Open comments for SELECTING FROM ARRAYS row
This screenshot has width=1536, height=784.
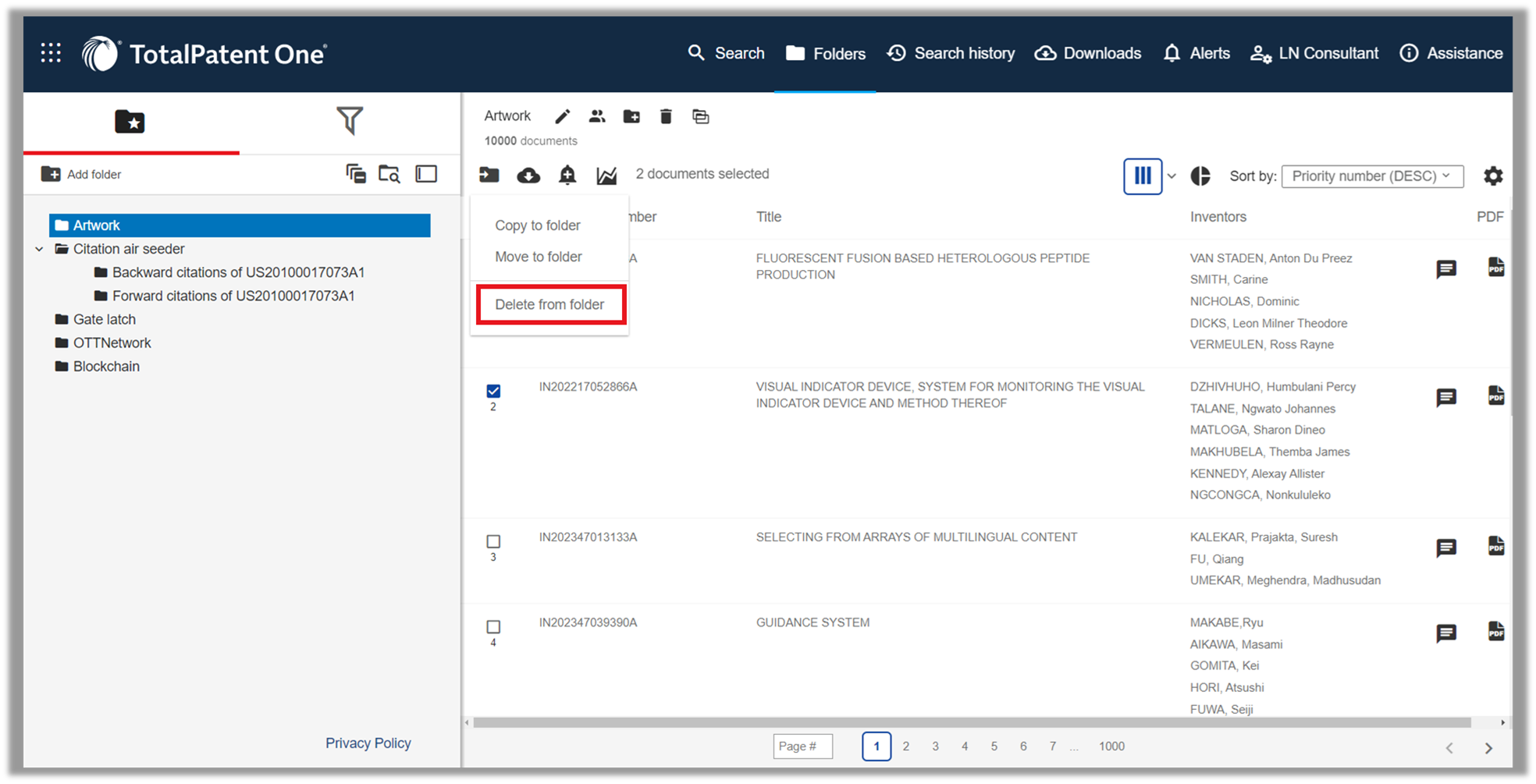[x=1446, y=548]
